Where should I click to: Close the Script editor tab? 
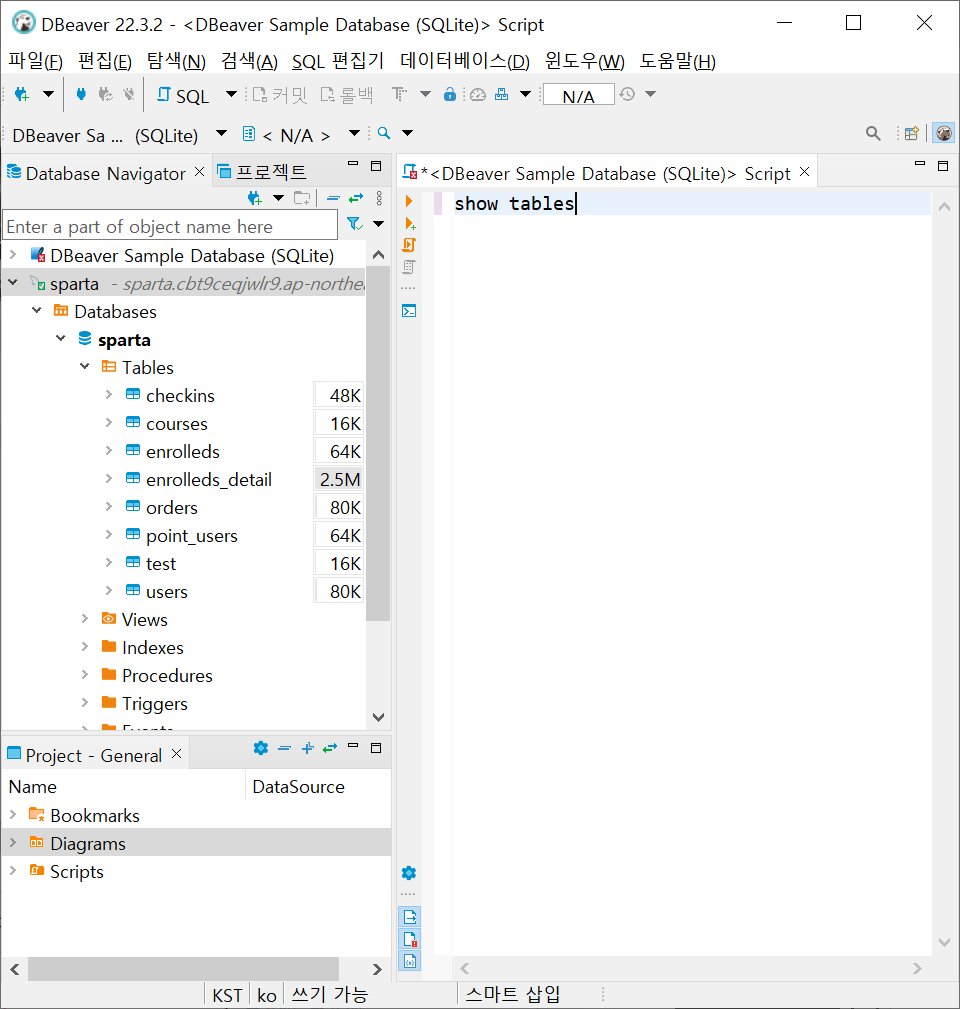point(804,172)
